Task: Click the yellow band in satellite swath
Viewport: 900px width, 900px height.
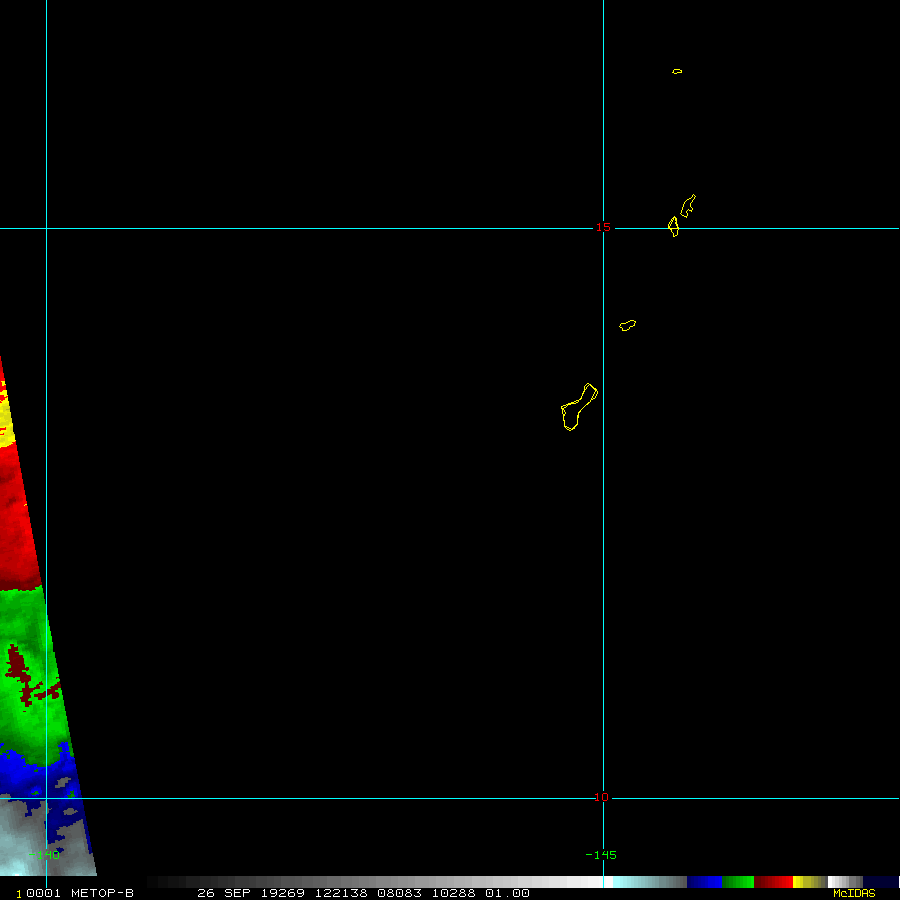Action: coord(6,420)
